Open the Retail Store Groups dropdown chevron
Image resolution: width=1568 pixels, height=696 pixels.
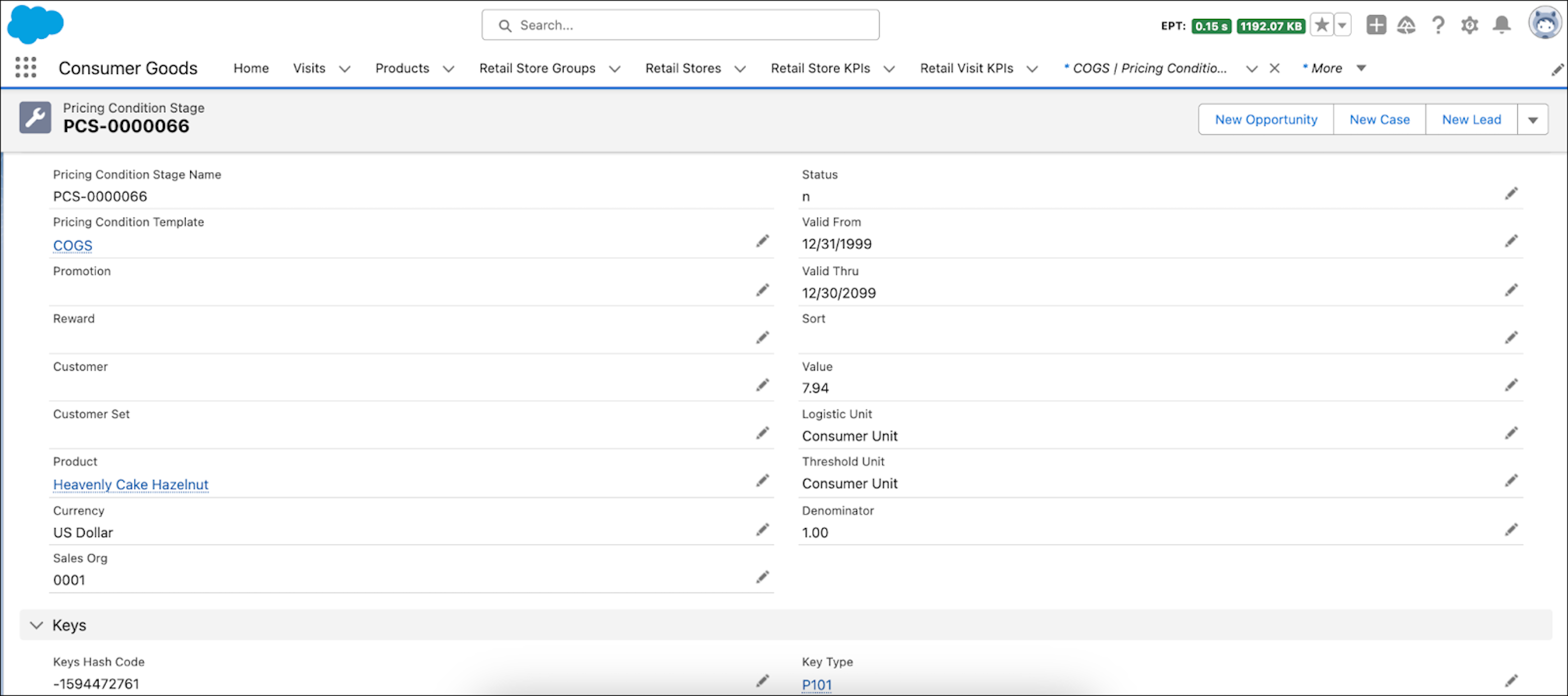click(615, 69)
